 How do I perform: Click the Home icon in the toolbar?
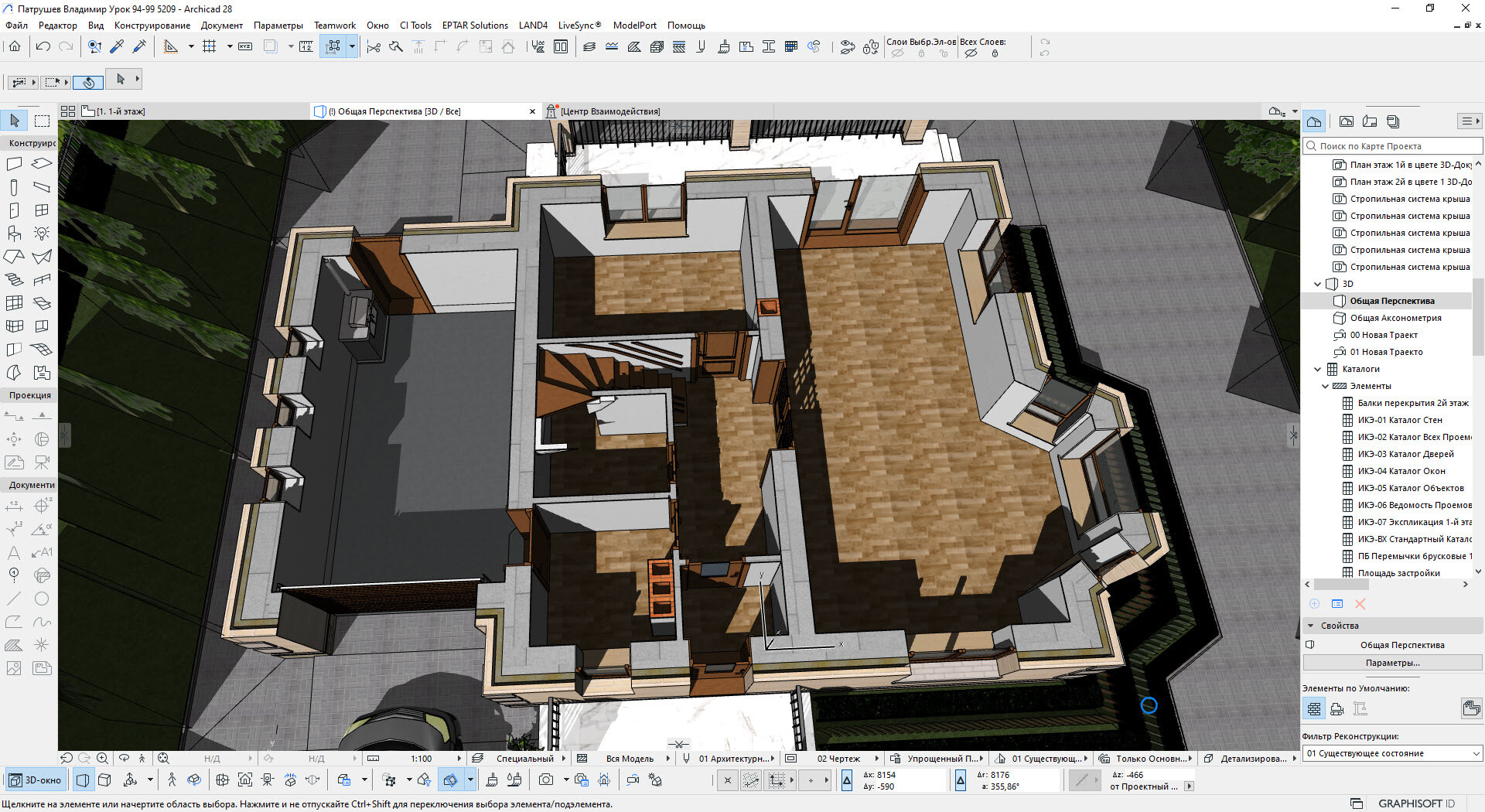coord(15,46)
